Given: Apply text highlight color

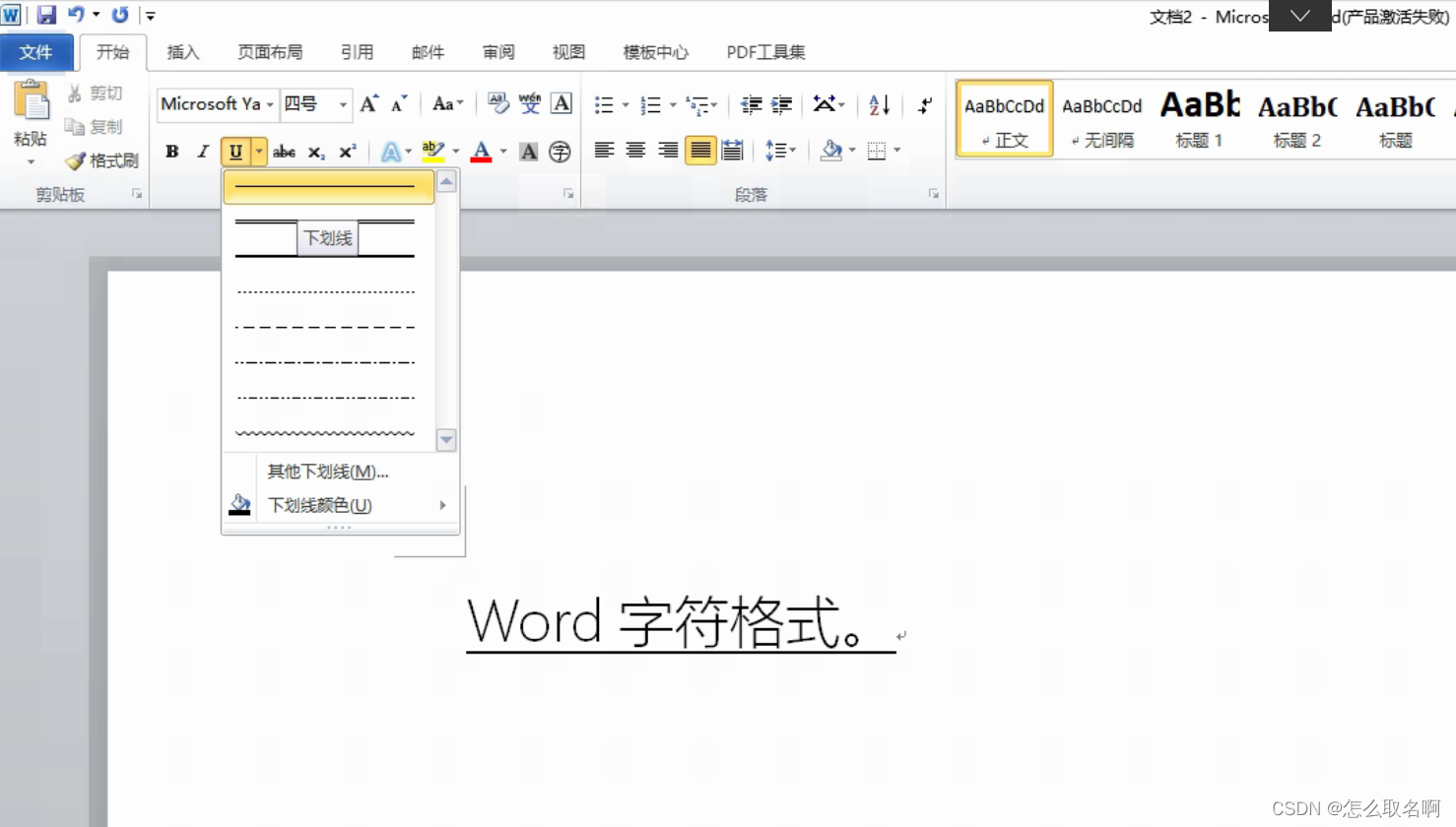Looking at the screenshot, I should click(x=432, y=152).
